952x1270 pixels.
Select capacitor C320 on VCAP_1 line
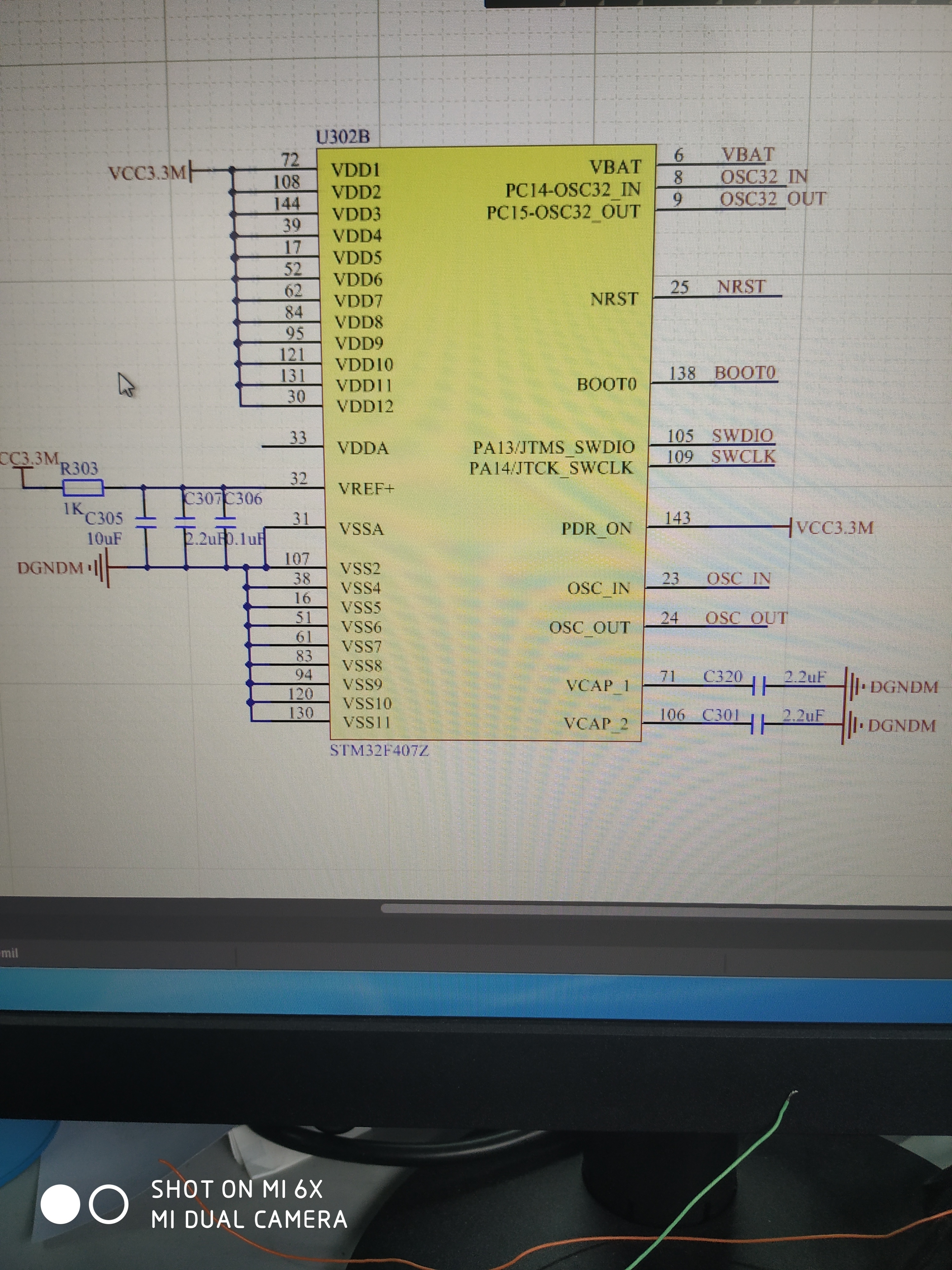[x=759, y=686]
